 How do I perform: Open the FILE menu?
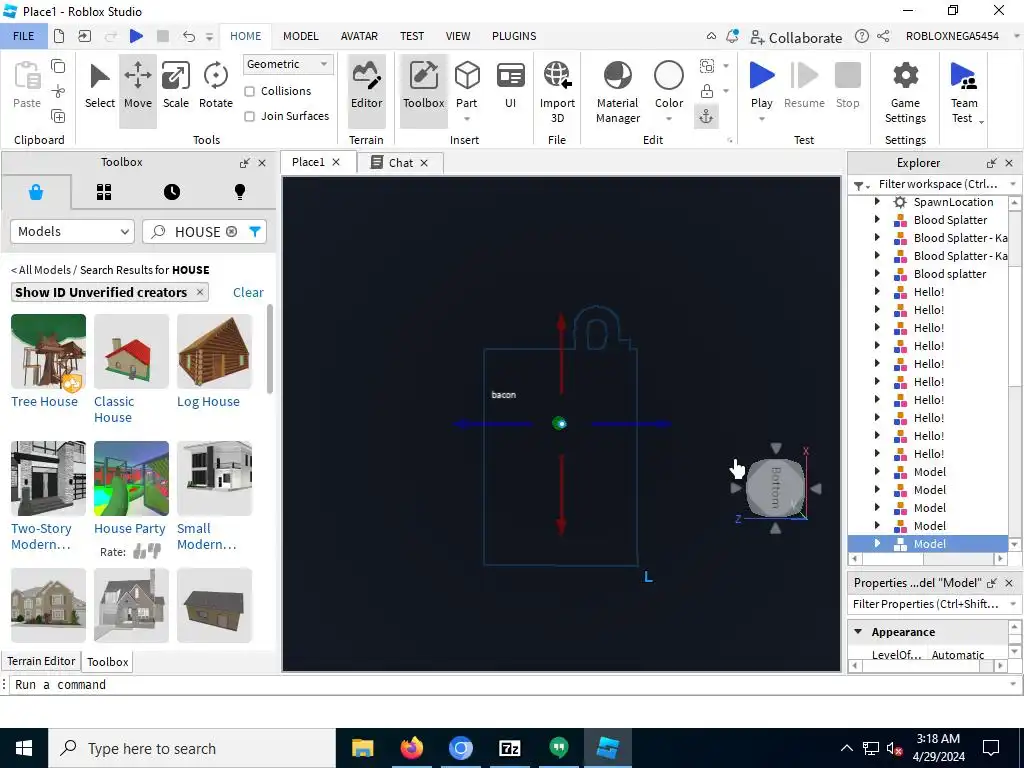(24, 36)
